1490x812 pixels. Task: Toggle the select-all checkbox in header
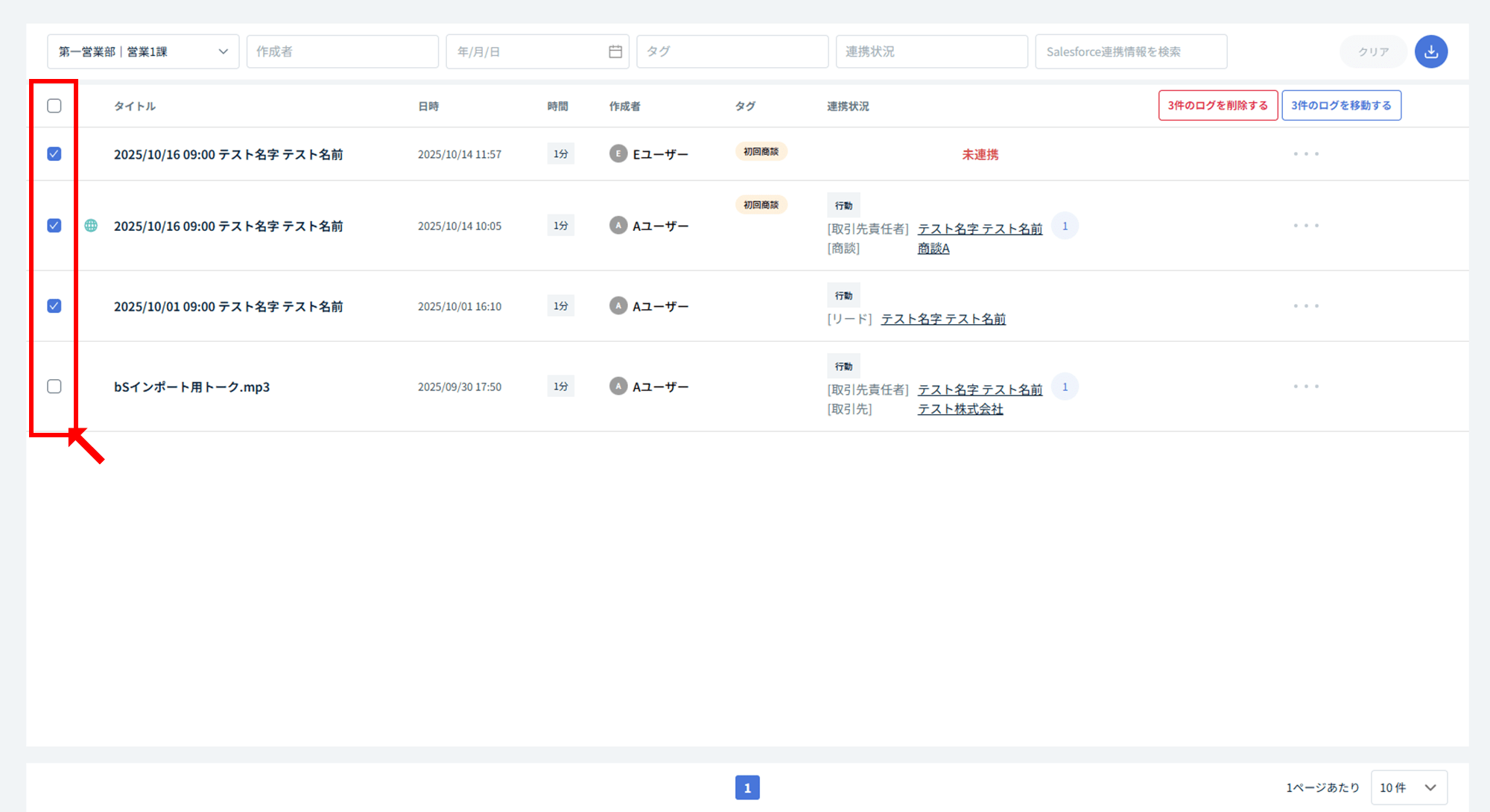[x=54, y=106]
